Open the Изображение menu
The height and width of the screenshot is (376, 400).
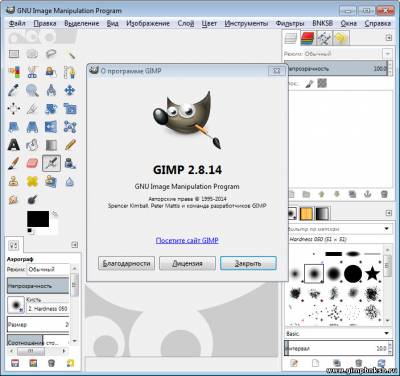(148, 23)
